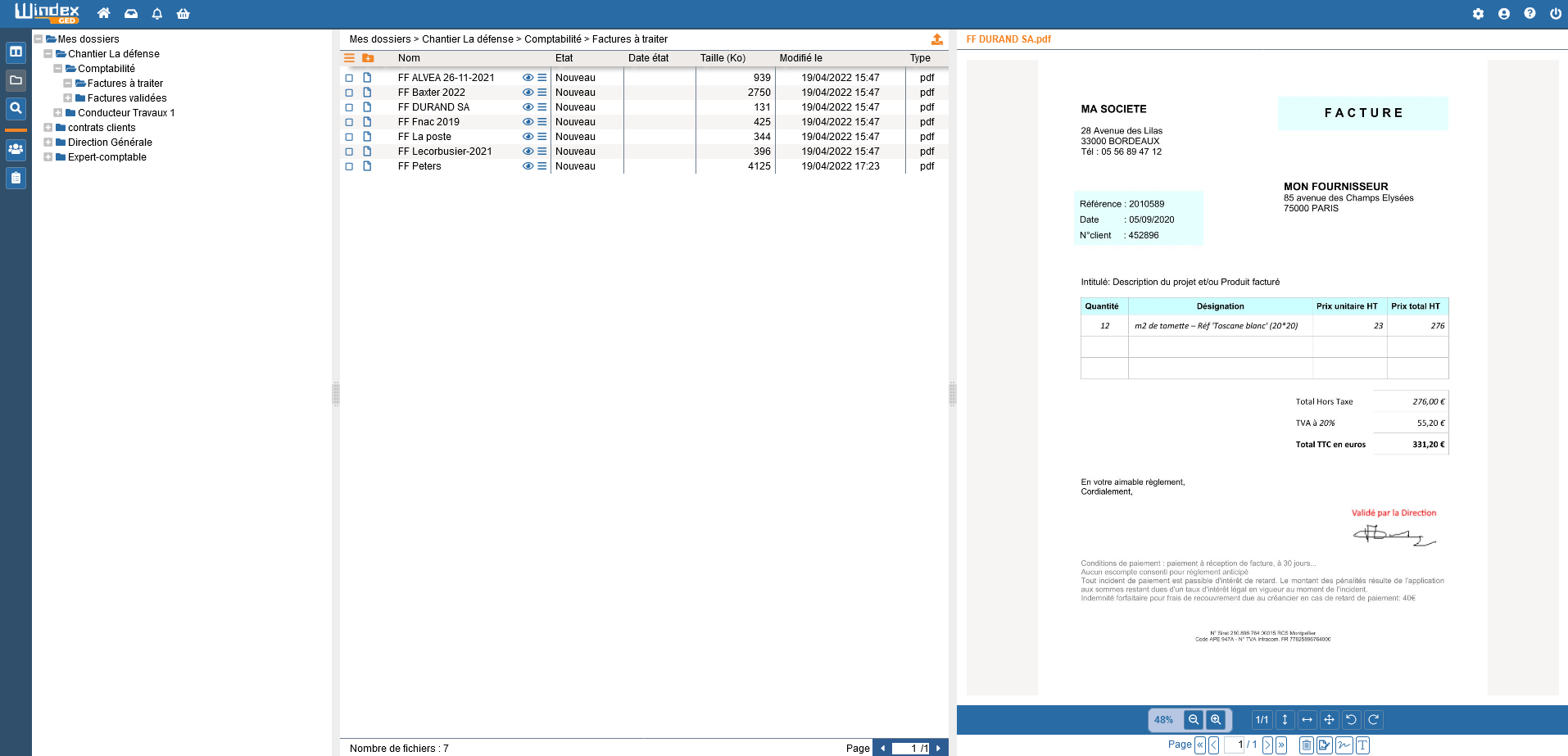Sort by the Nom column header
The height and width of the screenshot is (756, 1568).
409,58
